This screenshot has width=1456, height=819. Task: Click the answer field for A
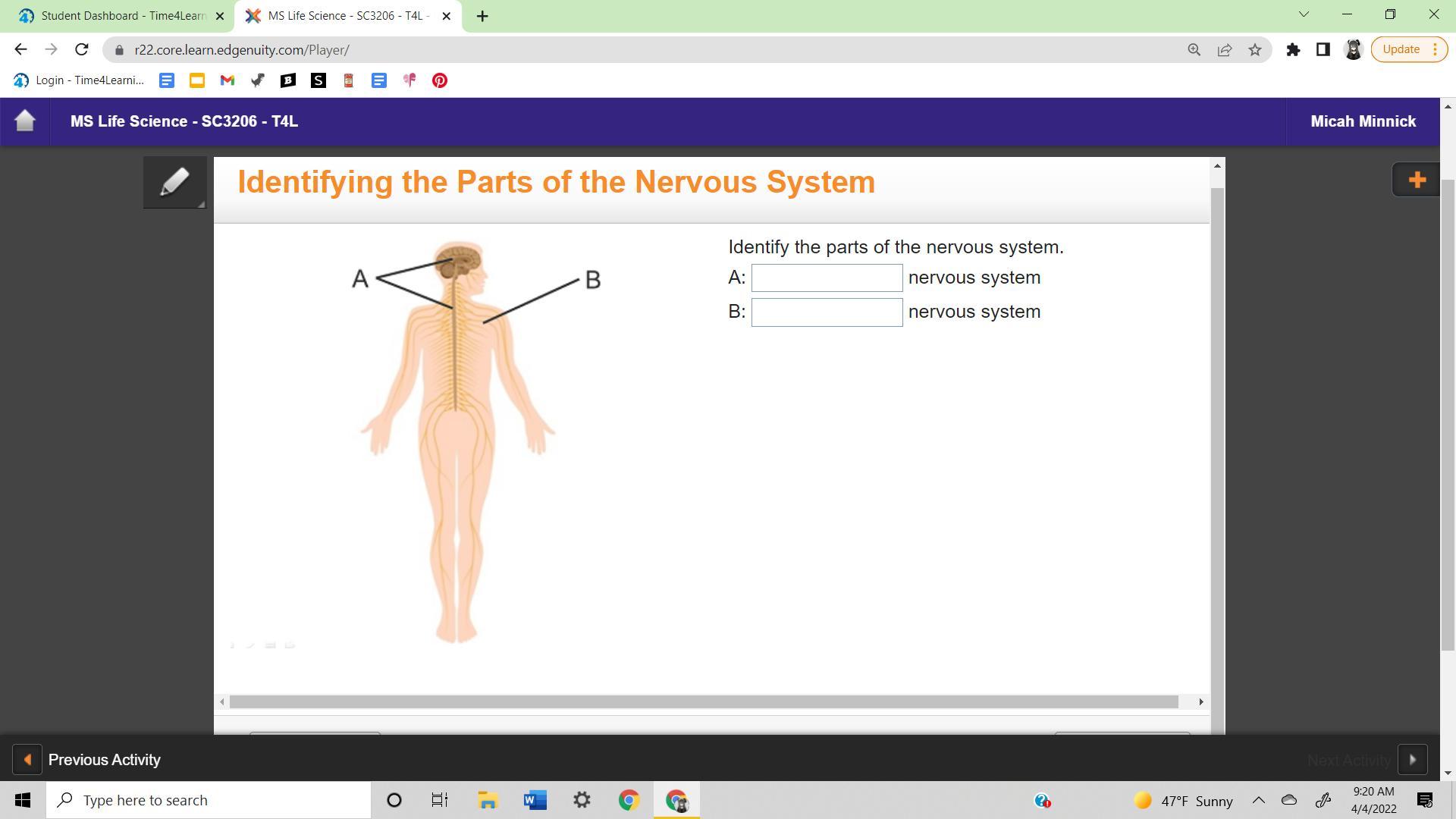click(x=827, y=278)
